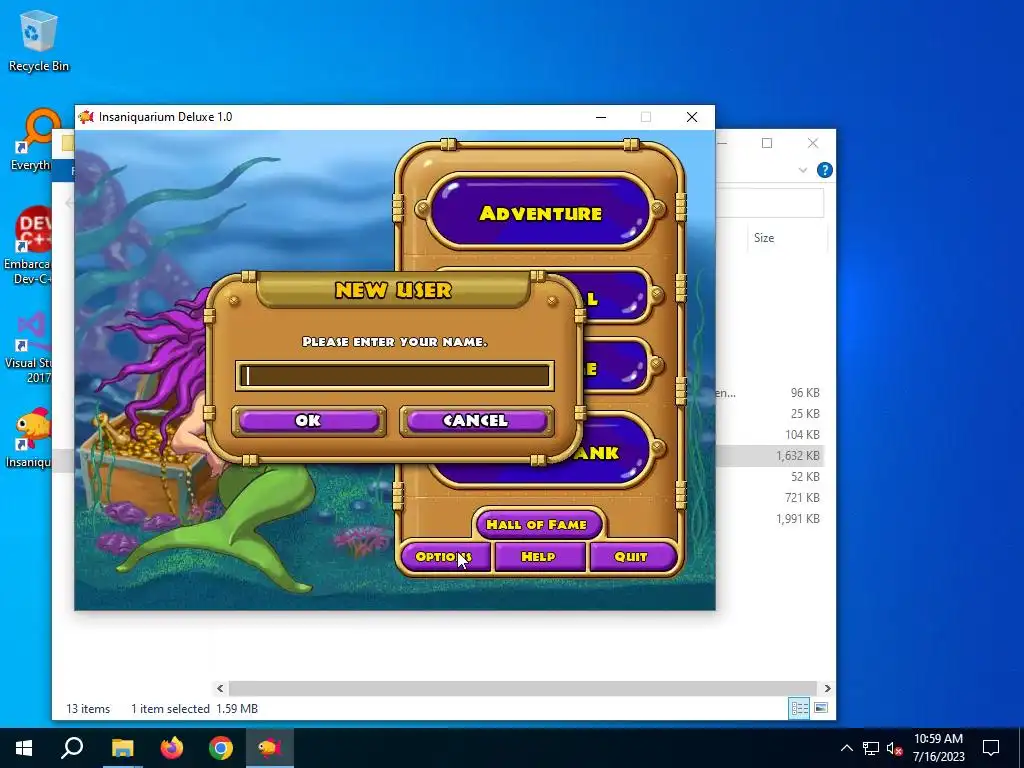Click the Insaniquarium taskbar button
The width and height of the screenshot is (1024, 768).
pyautogui.click(x=270, y=748)
